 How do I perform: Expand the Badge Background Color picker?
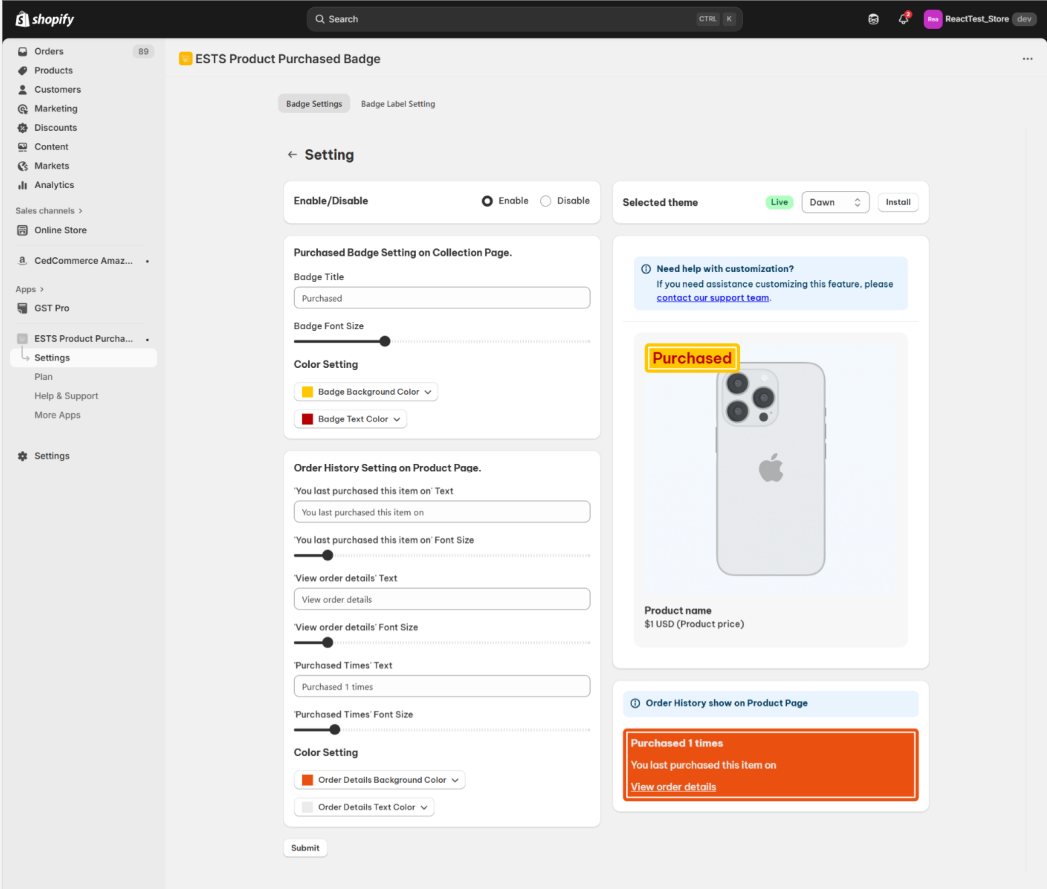(x=366, y=392)
